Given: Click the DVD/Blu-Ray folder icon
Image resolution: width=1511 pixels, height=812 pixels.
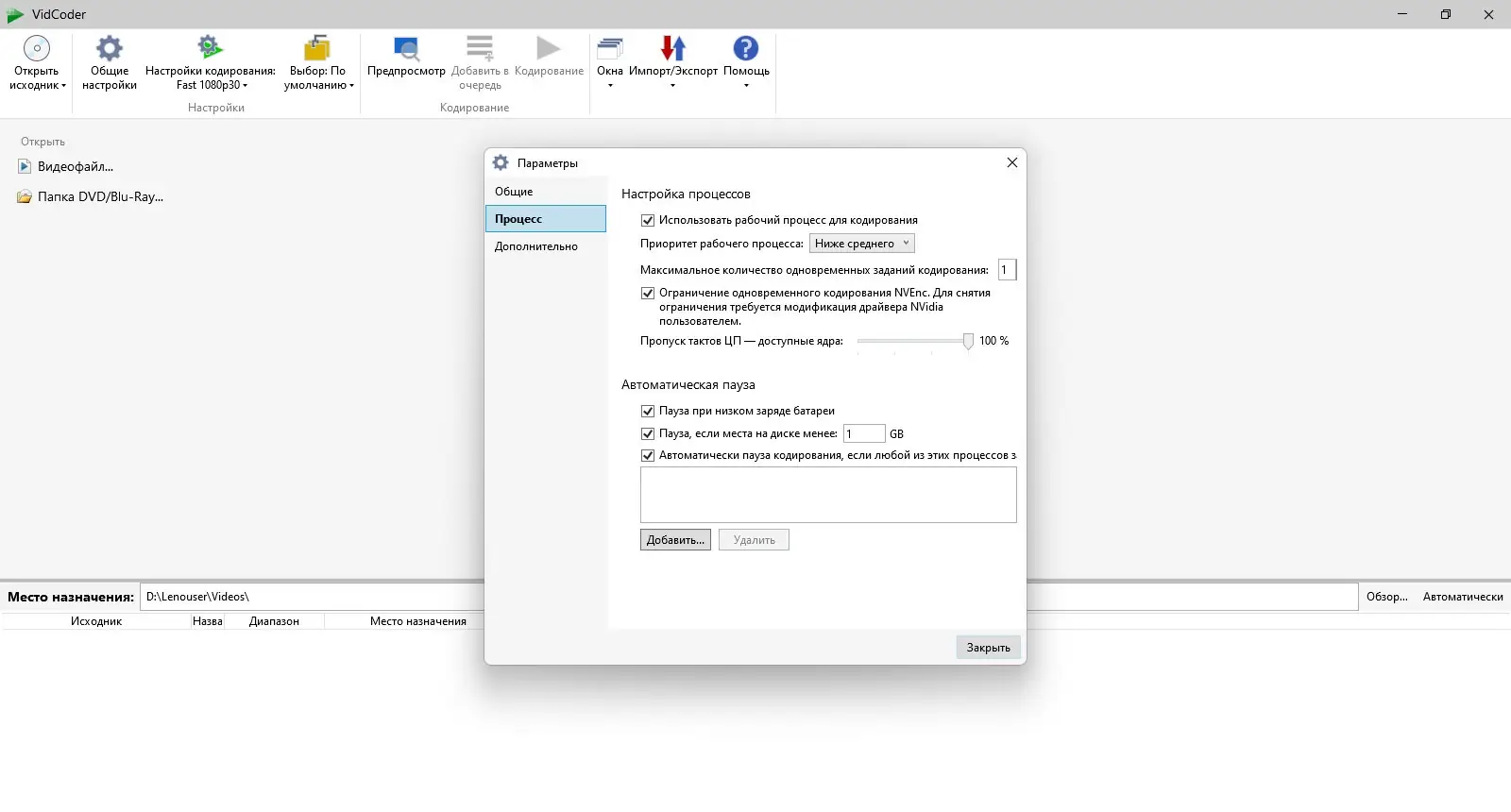Looking at the screenshot, I should 25,197.
